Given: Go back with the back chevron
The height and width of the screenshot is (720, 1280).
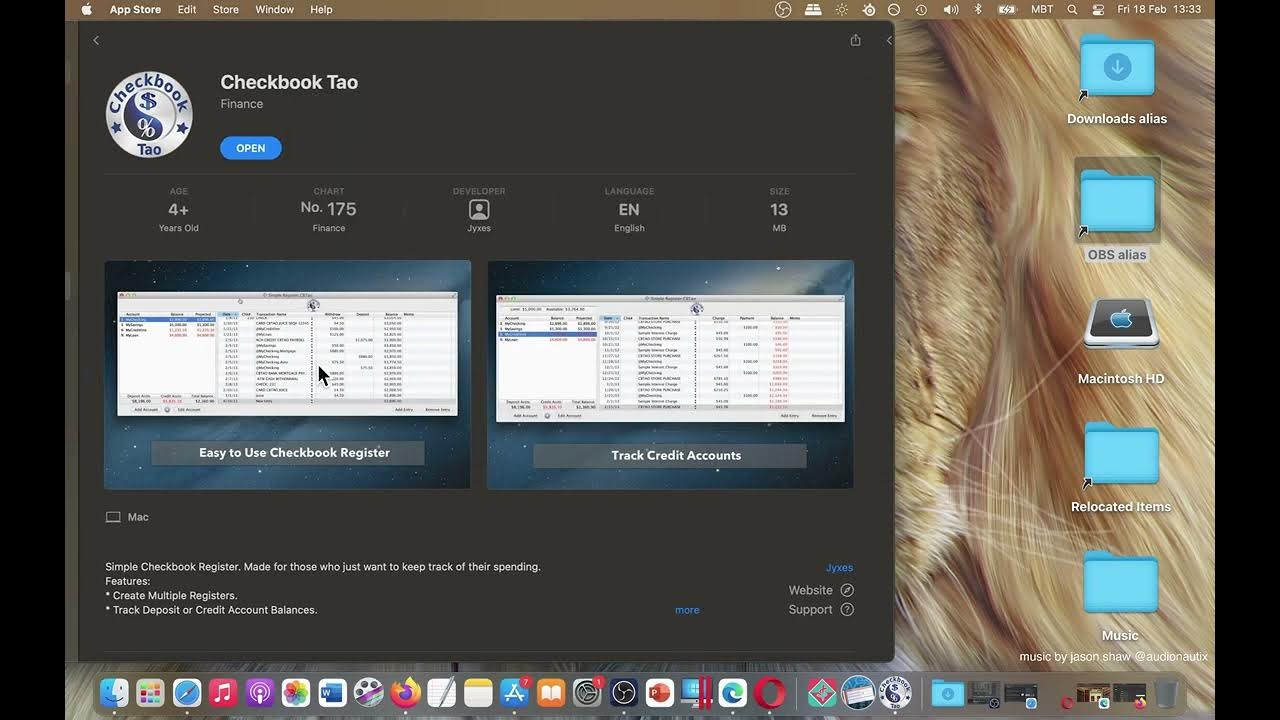Looking at the screenshot, I should point(96,40).
